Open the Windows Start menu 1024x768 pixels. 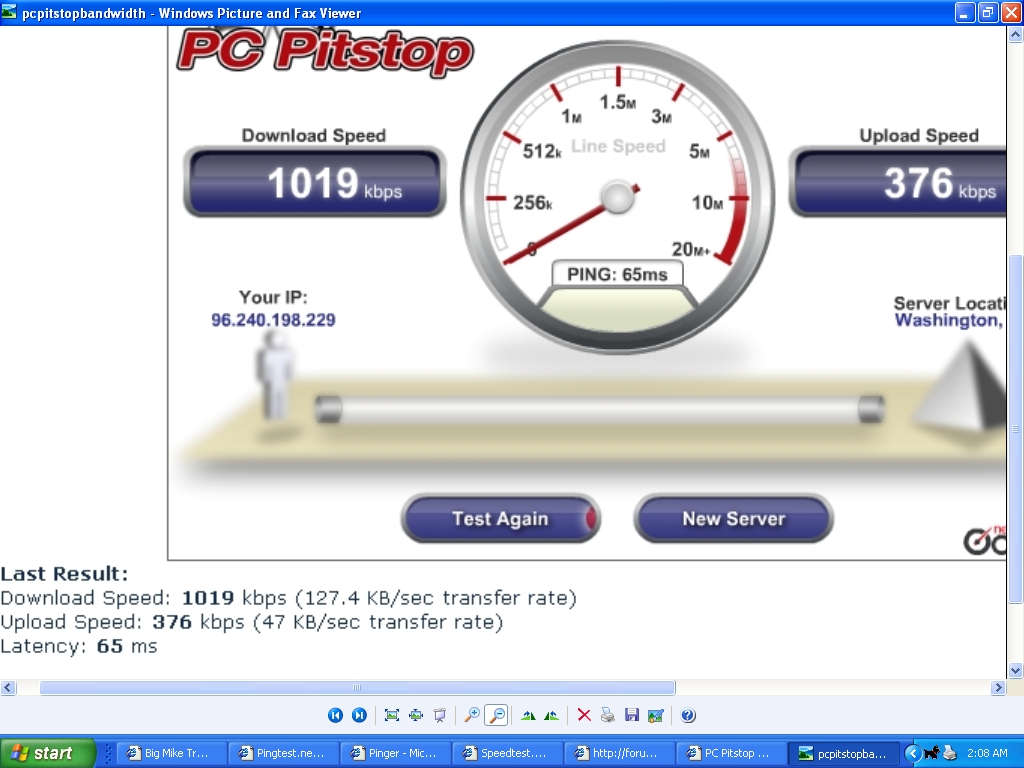pos(48,753)
